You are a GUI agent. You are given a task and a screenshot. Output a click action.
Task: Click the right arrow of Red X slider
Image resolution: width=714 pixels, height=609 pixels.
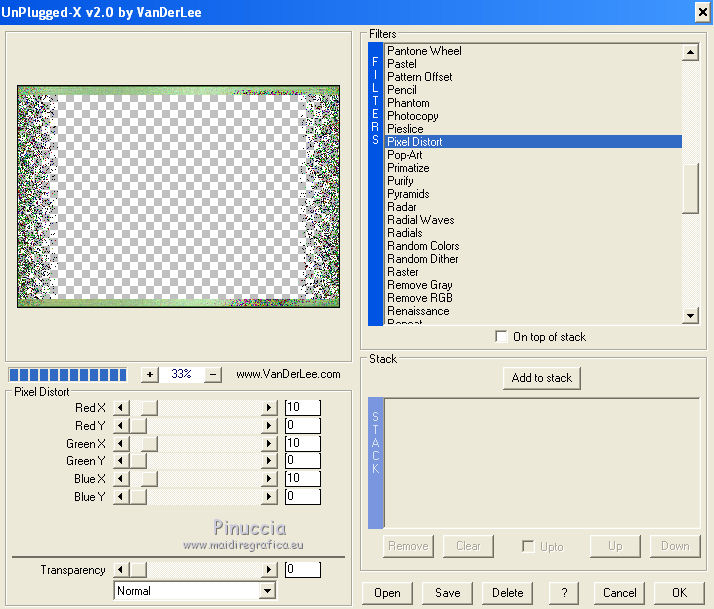(269, 408)
